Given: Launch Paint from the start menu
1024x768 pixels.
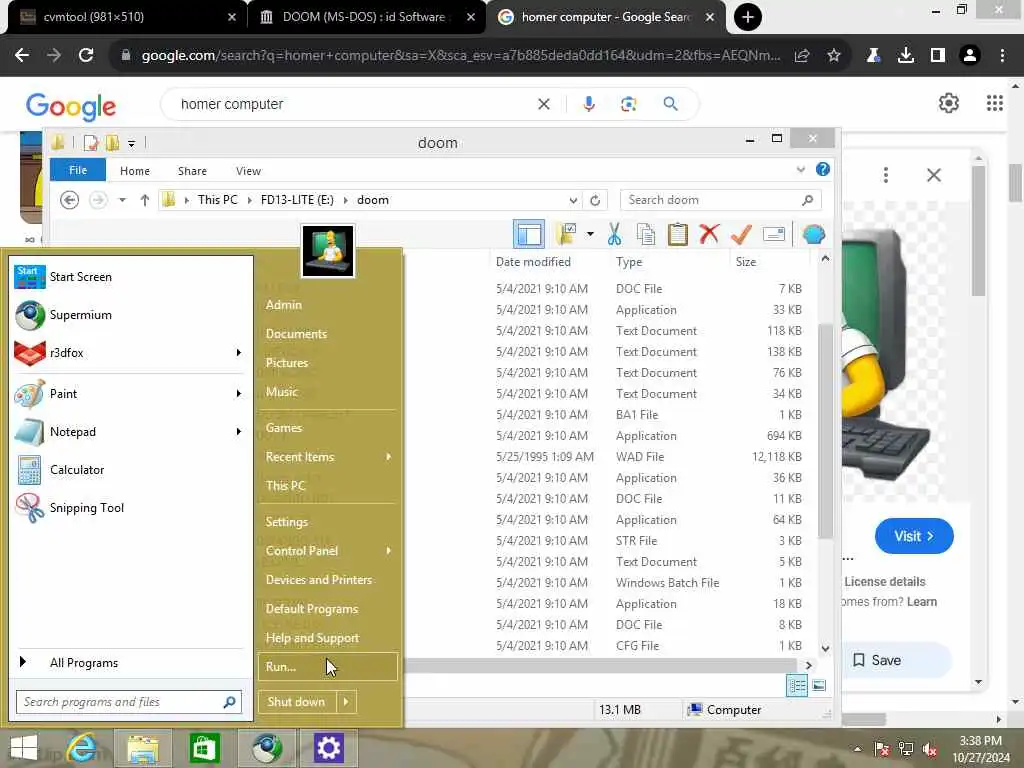Looking at the screenshot, I should (x=128, y=394).
